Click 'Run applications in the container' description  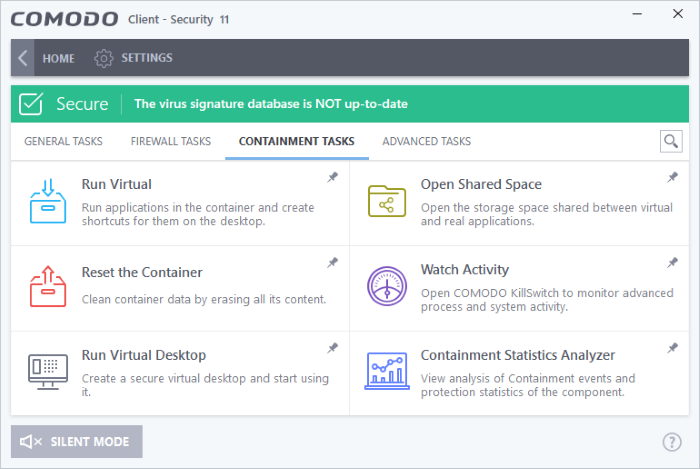(198, 214)
